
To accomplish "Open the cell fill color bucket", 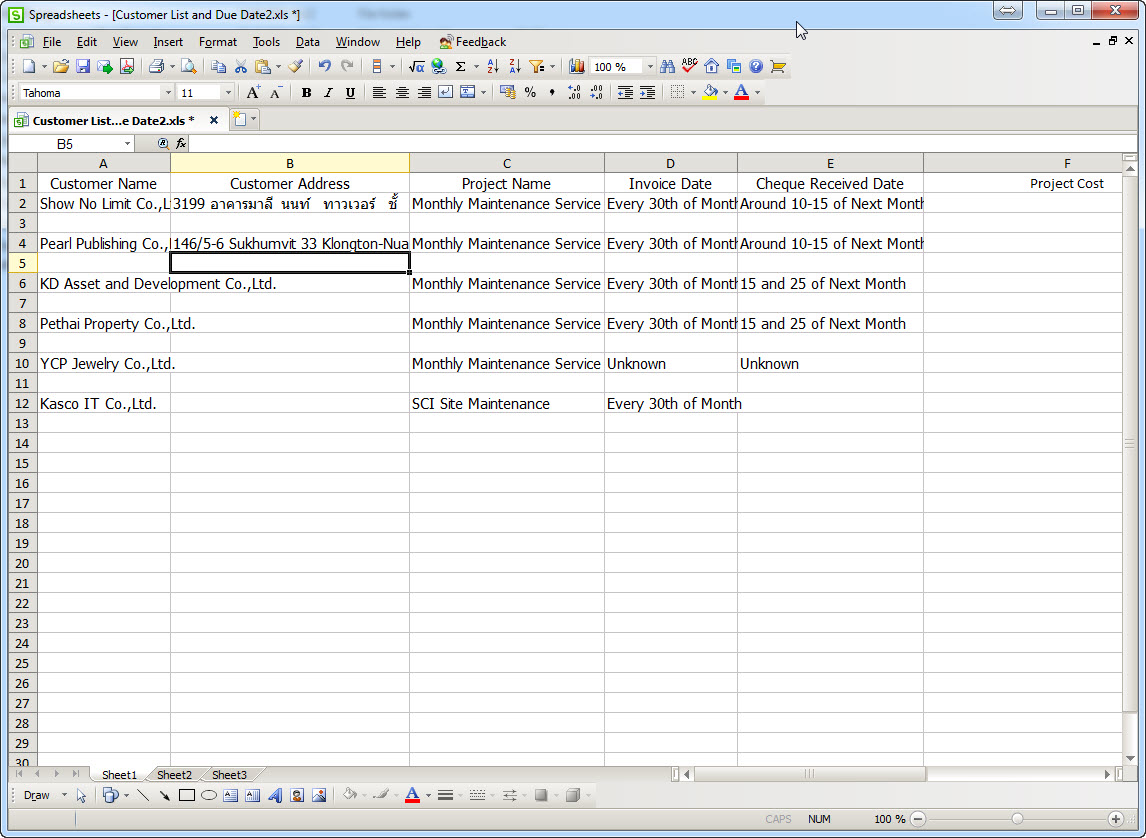I will [710, 92].
